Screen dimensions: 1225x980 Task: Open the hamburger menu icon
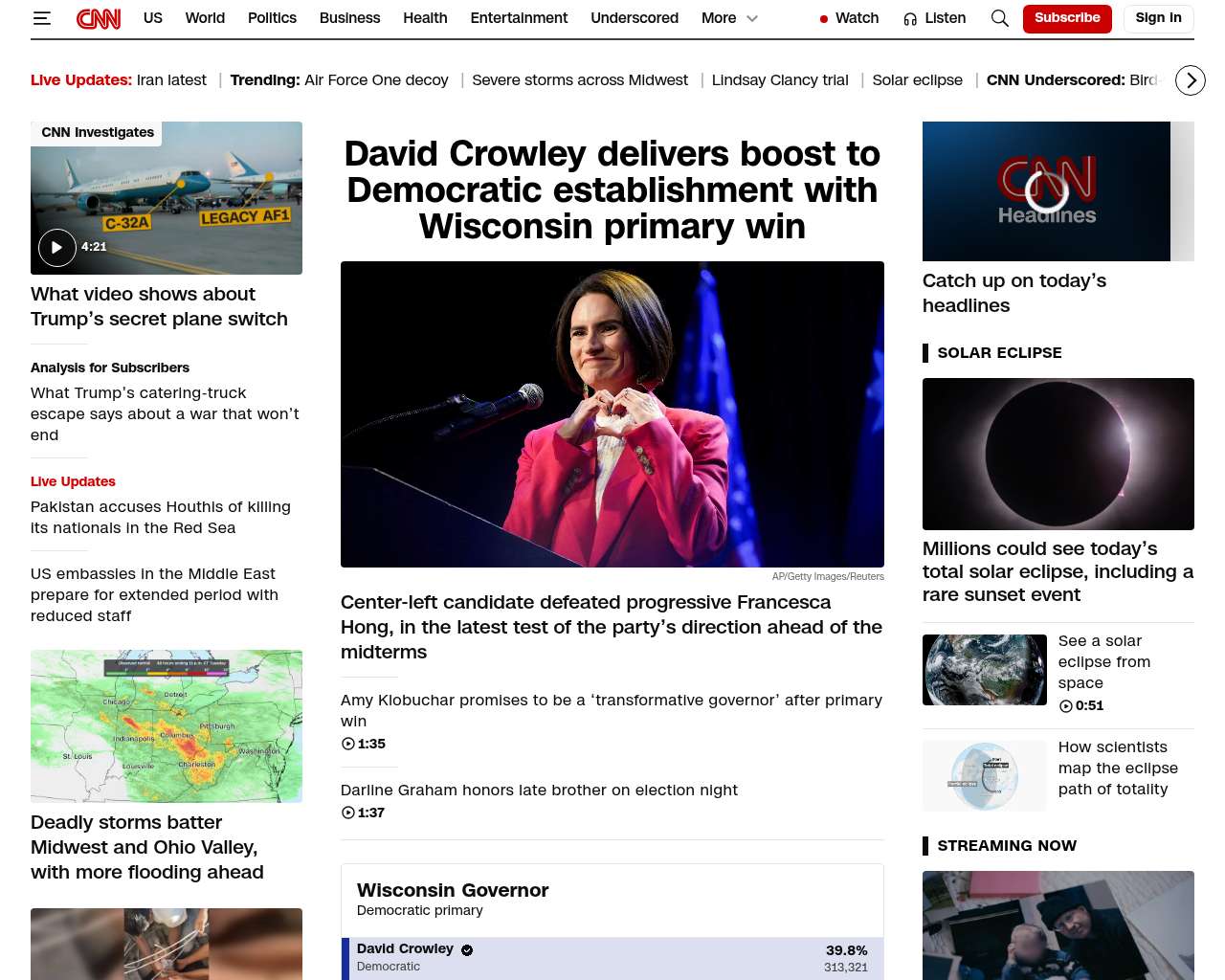[41, 18]
